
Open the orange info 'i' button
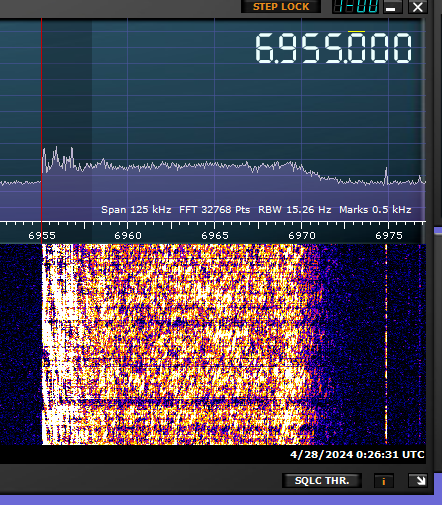[x=384, y=481]
